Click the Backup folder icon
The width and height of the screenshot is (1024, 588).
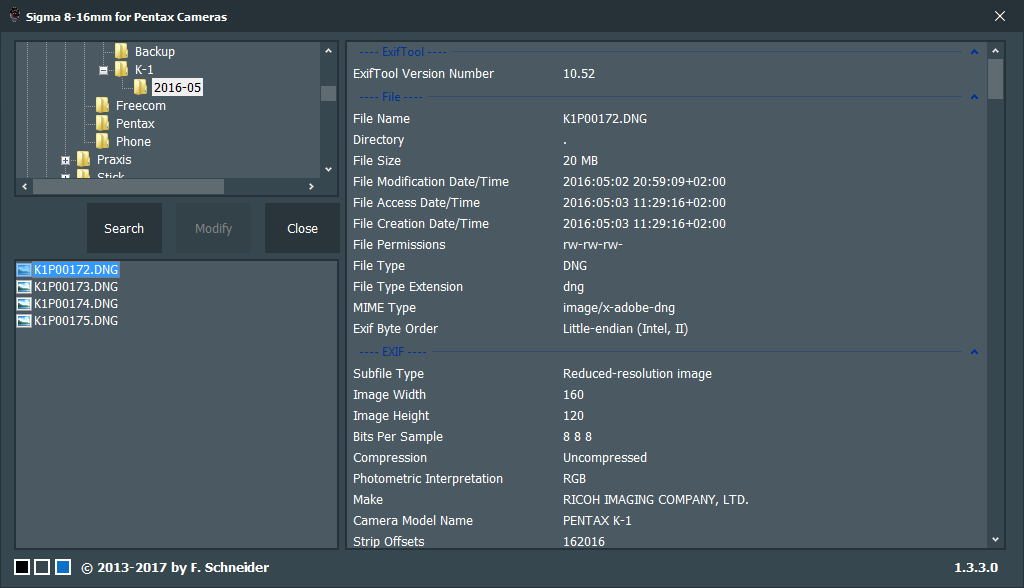tap(121, 51)
